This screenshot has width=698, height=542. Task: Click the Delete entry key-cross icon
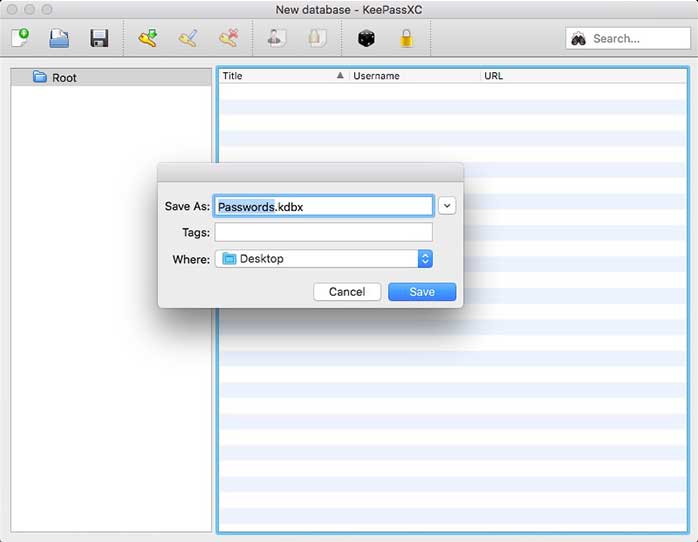coord(229,38)
